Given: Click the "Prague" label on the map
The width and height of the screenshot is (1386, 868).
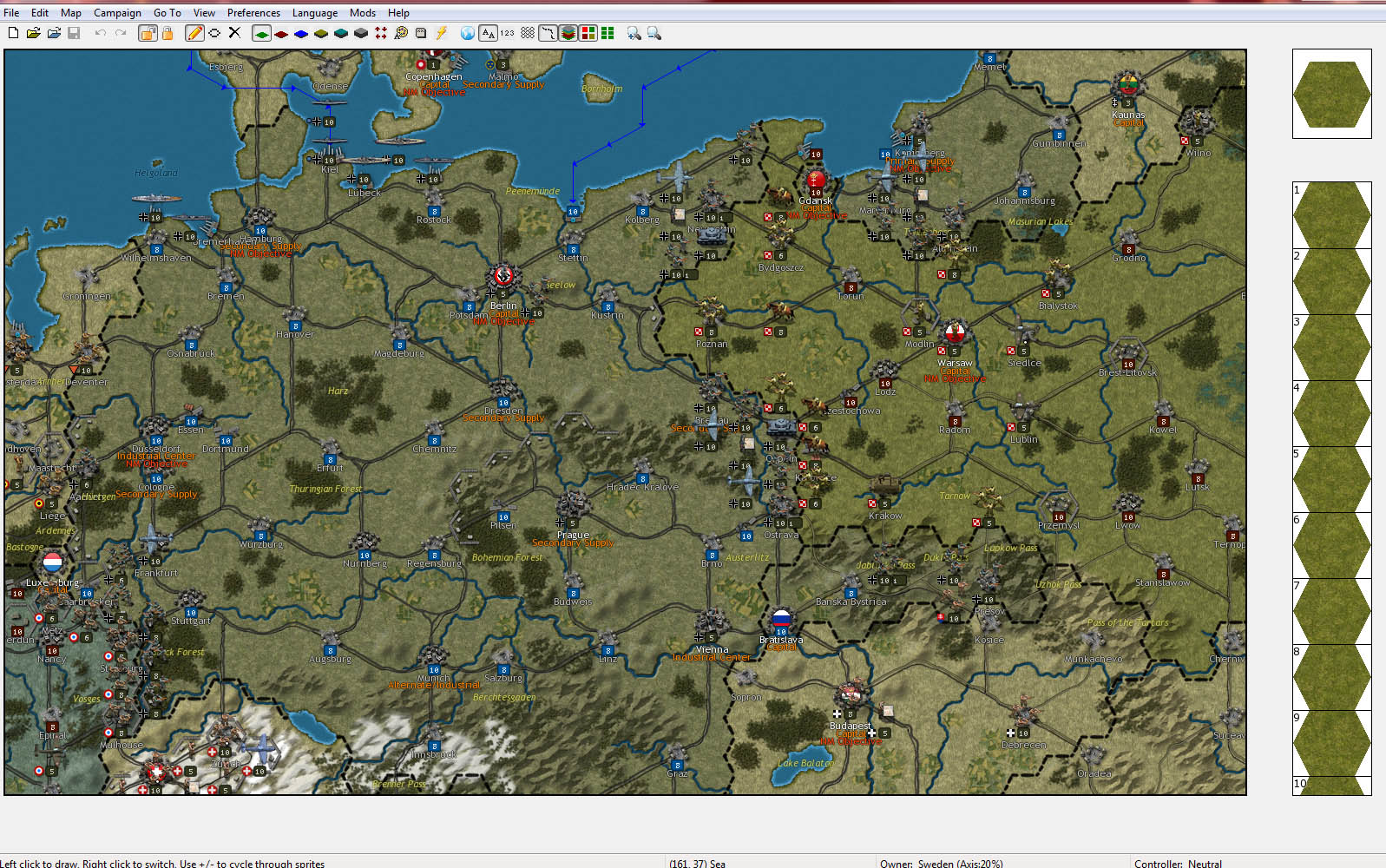Looking at the screenshot, I should pos(573,535).
